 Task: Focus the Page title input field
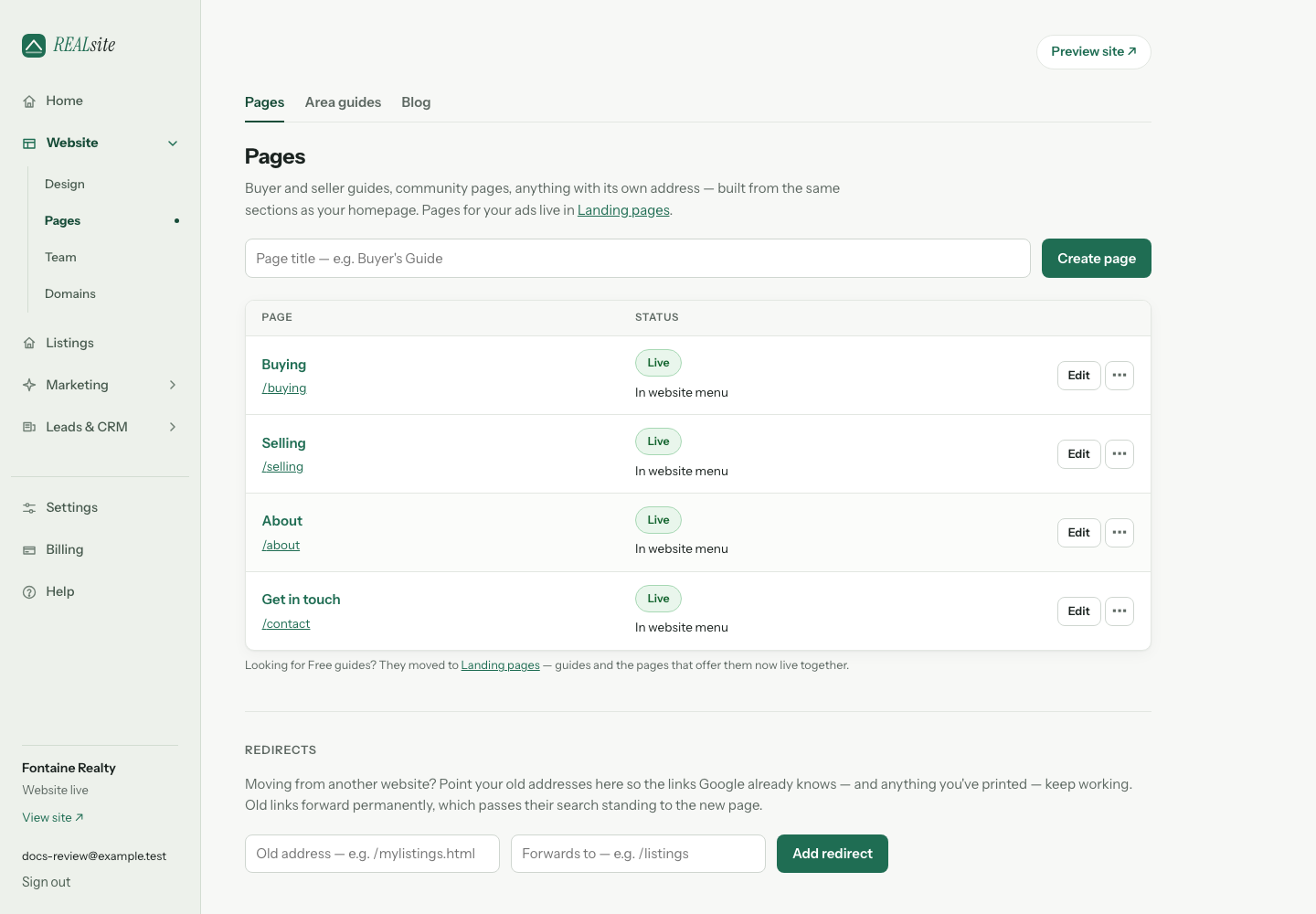tap(638, 259)
